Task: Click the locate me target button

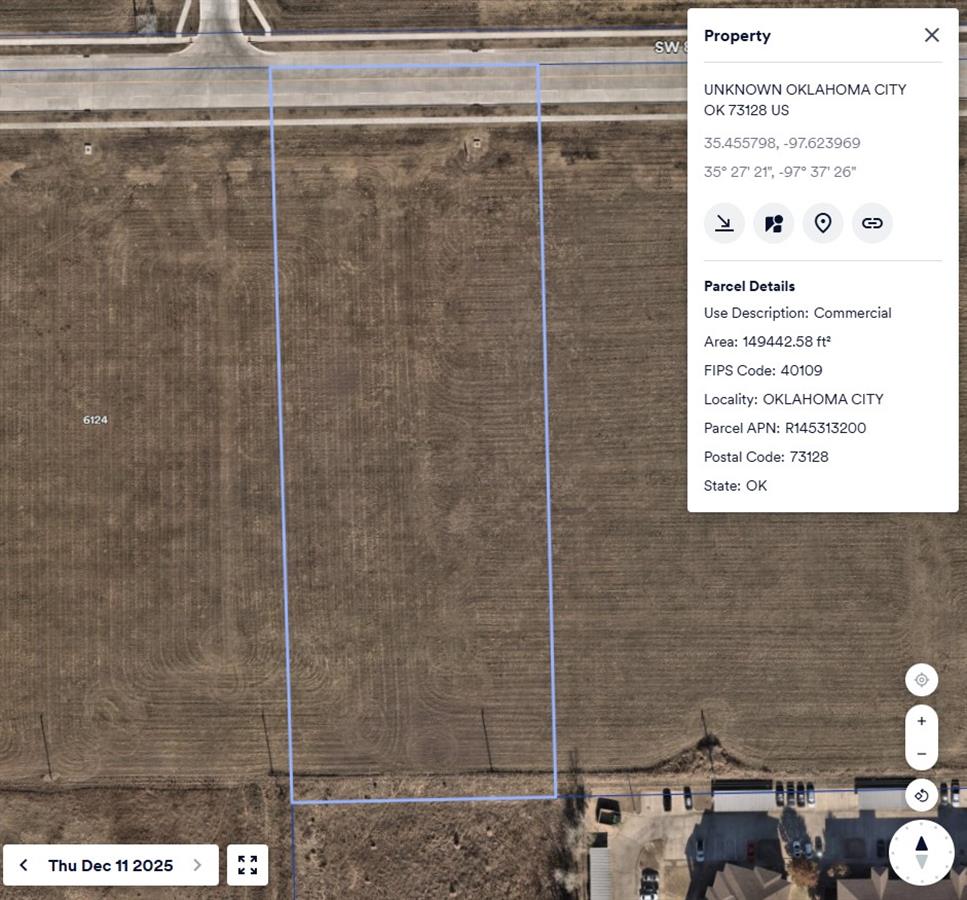Action: [921, 680]
